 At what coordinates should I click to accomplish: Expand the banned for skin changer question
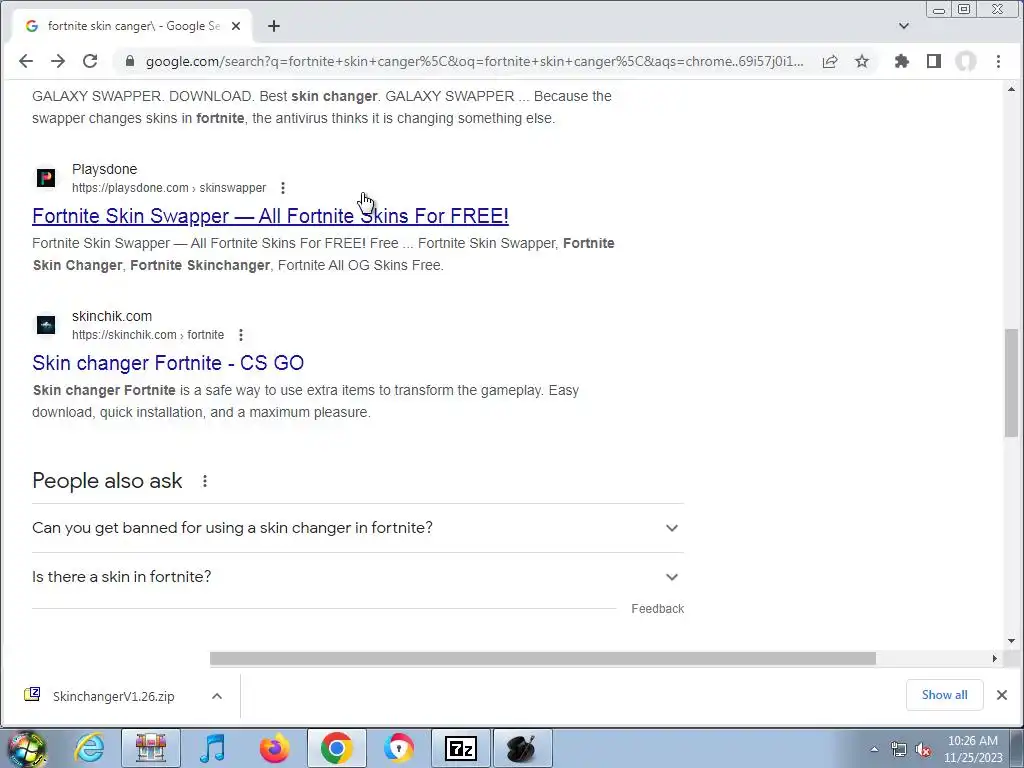coord(357,528)
